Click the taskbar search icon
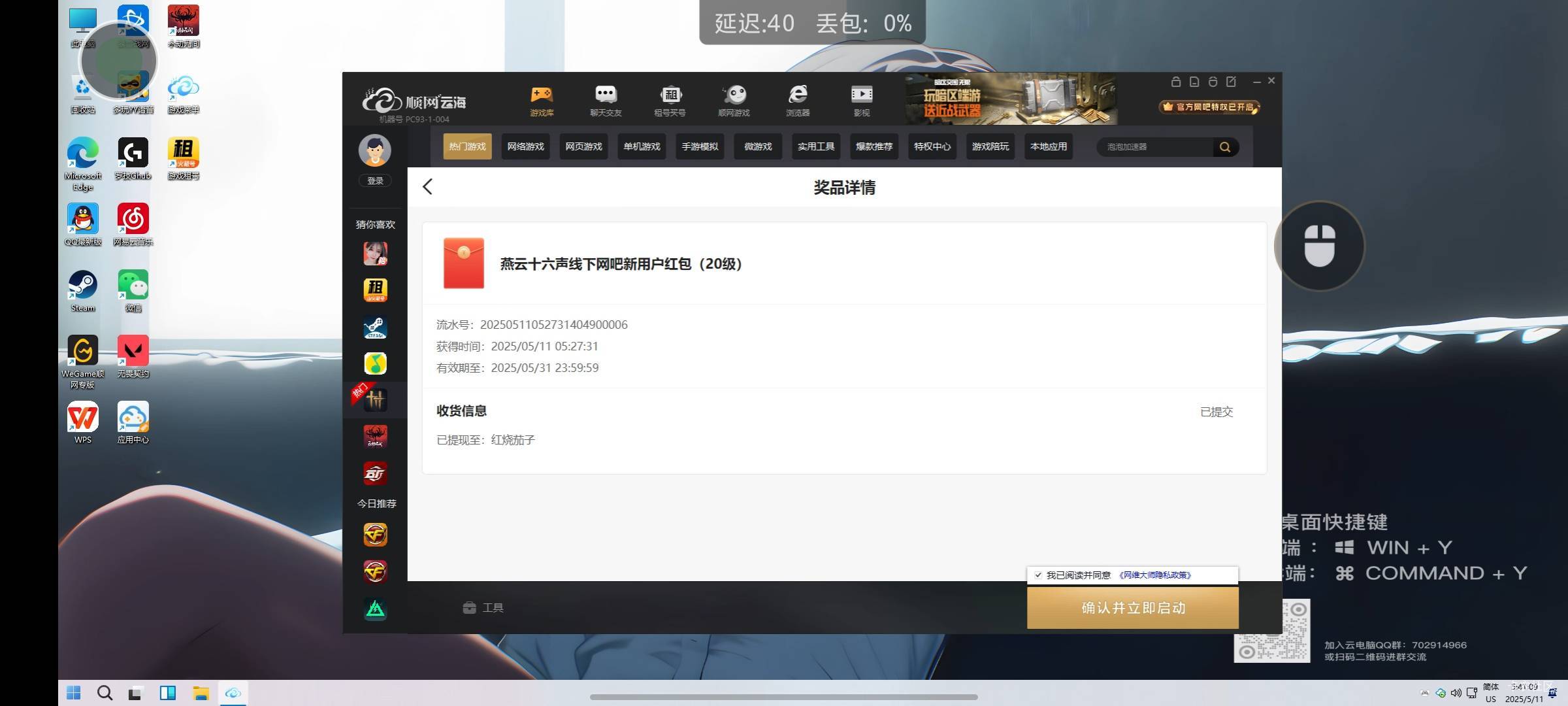This screenshot has width=1568, height=706. click(x=105, y=693)
